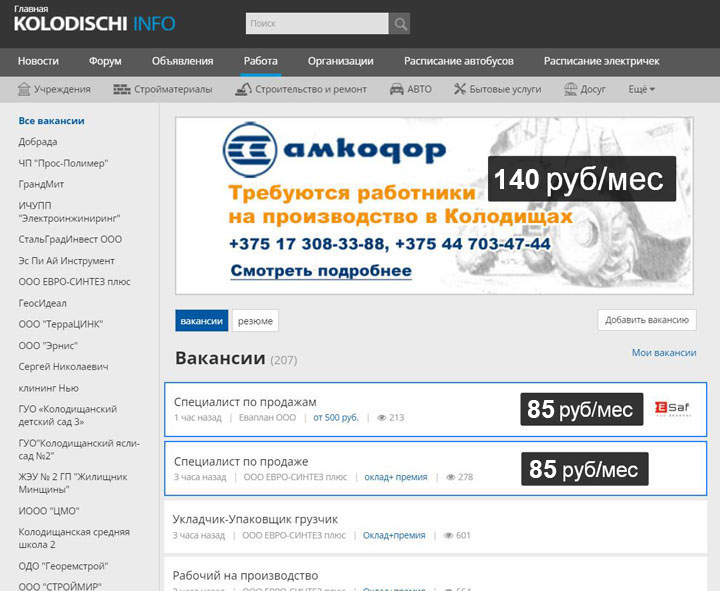This screenshot has height=591, width=720.
Task: Click the Amkodor logo in banner
Action: pos(334,150)
